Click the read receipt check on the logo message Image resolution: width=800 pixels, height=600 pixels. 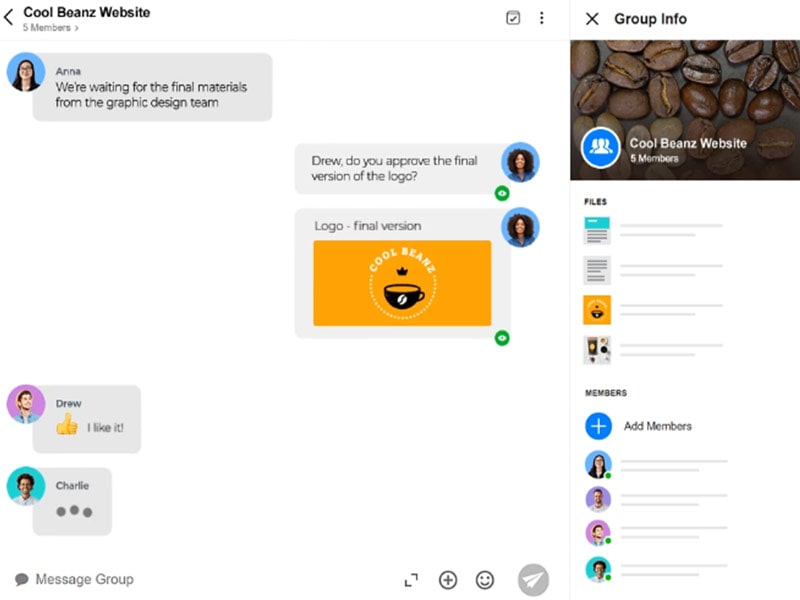(502, 339)
